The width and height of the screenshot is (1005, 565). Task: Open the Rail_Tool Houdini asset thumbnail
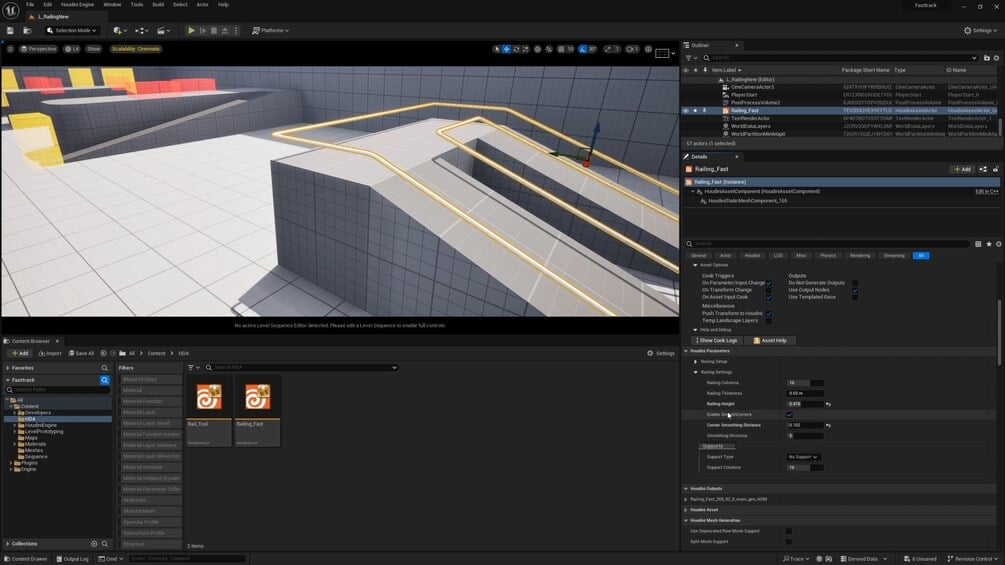point(209,398)
